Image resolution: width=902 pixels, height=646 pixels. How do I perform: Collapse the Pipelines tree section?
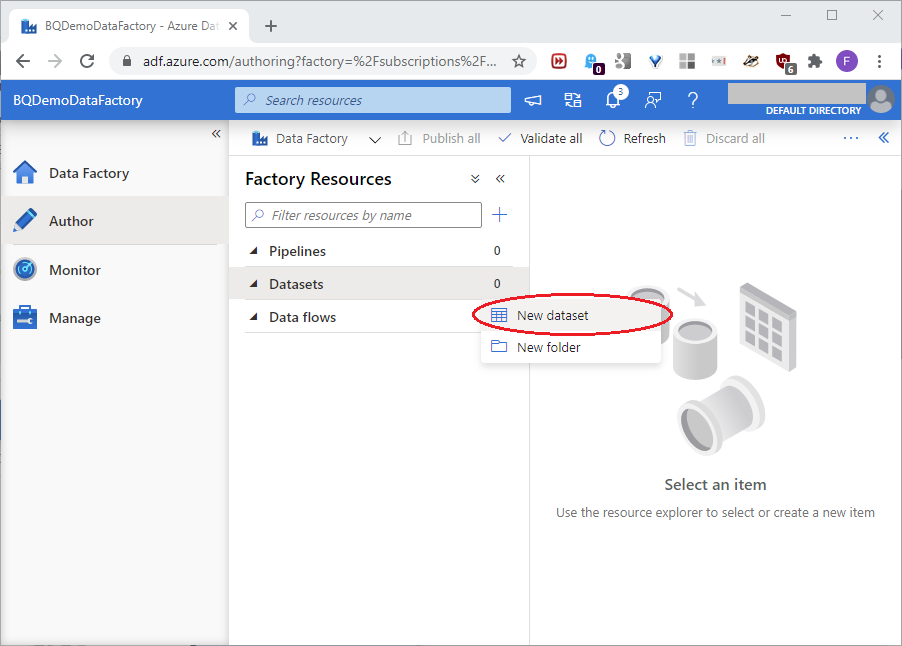tap(254, 251)
